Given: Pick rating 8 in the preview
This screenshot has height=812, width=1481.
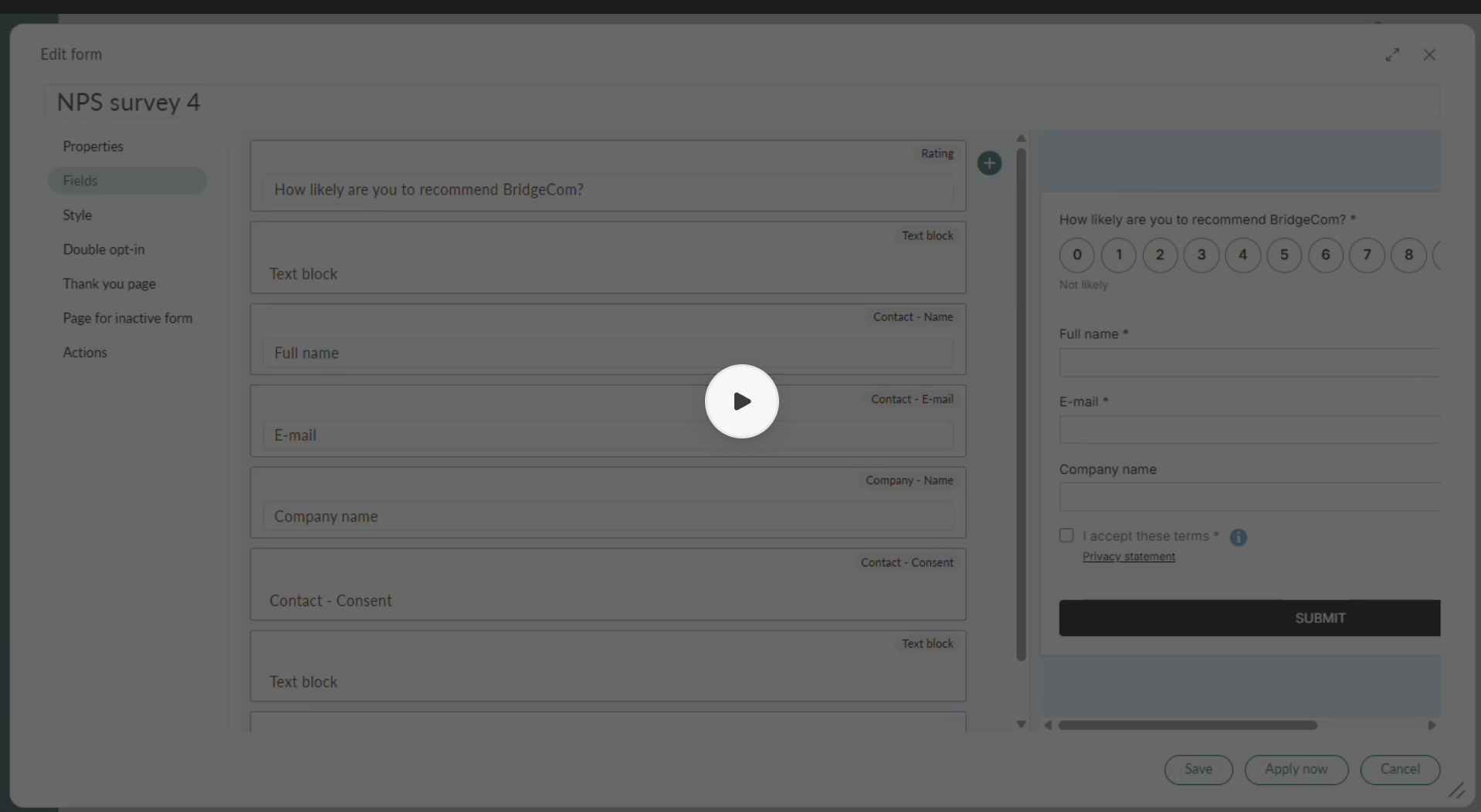Looking at the screenshot, I should pyautogui.click(x=1408, y=255).
